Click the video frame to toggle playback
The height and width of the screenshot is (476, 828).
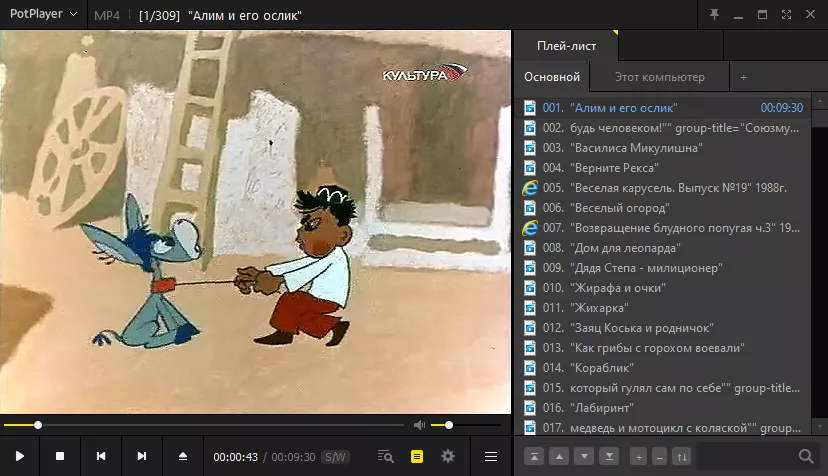(255, 222)
